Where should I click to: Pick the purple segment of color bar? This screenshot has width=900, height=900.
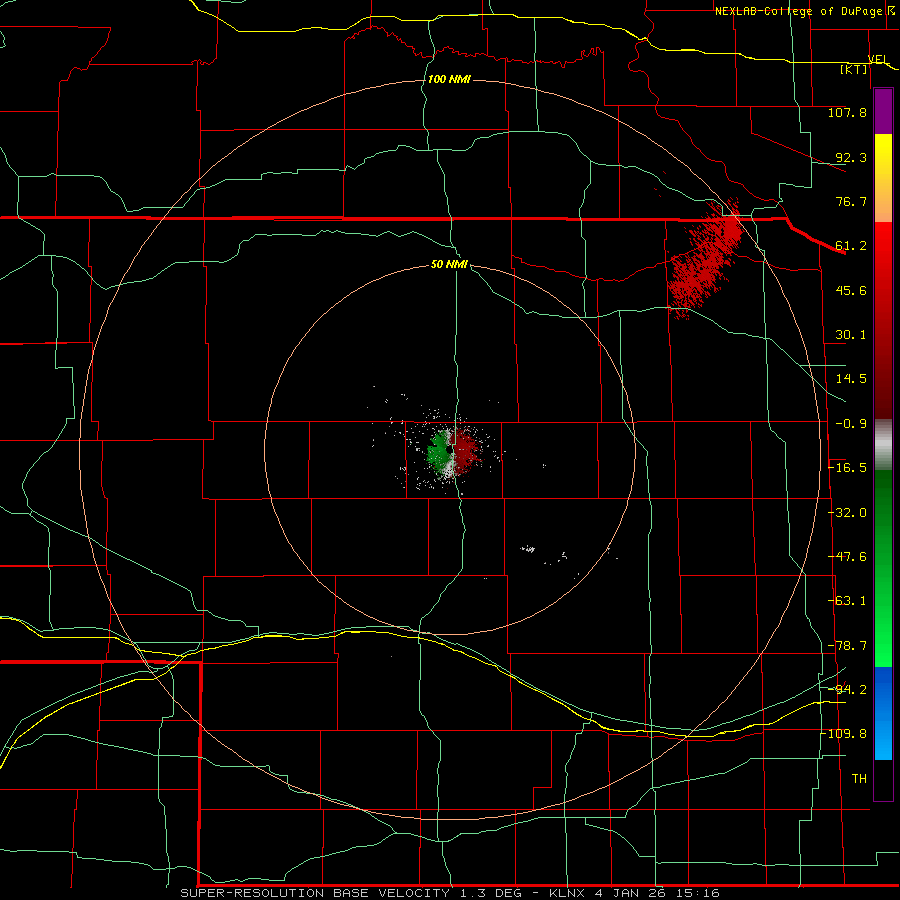(x=883, y=111)
